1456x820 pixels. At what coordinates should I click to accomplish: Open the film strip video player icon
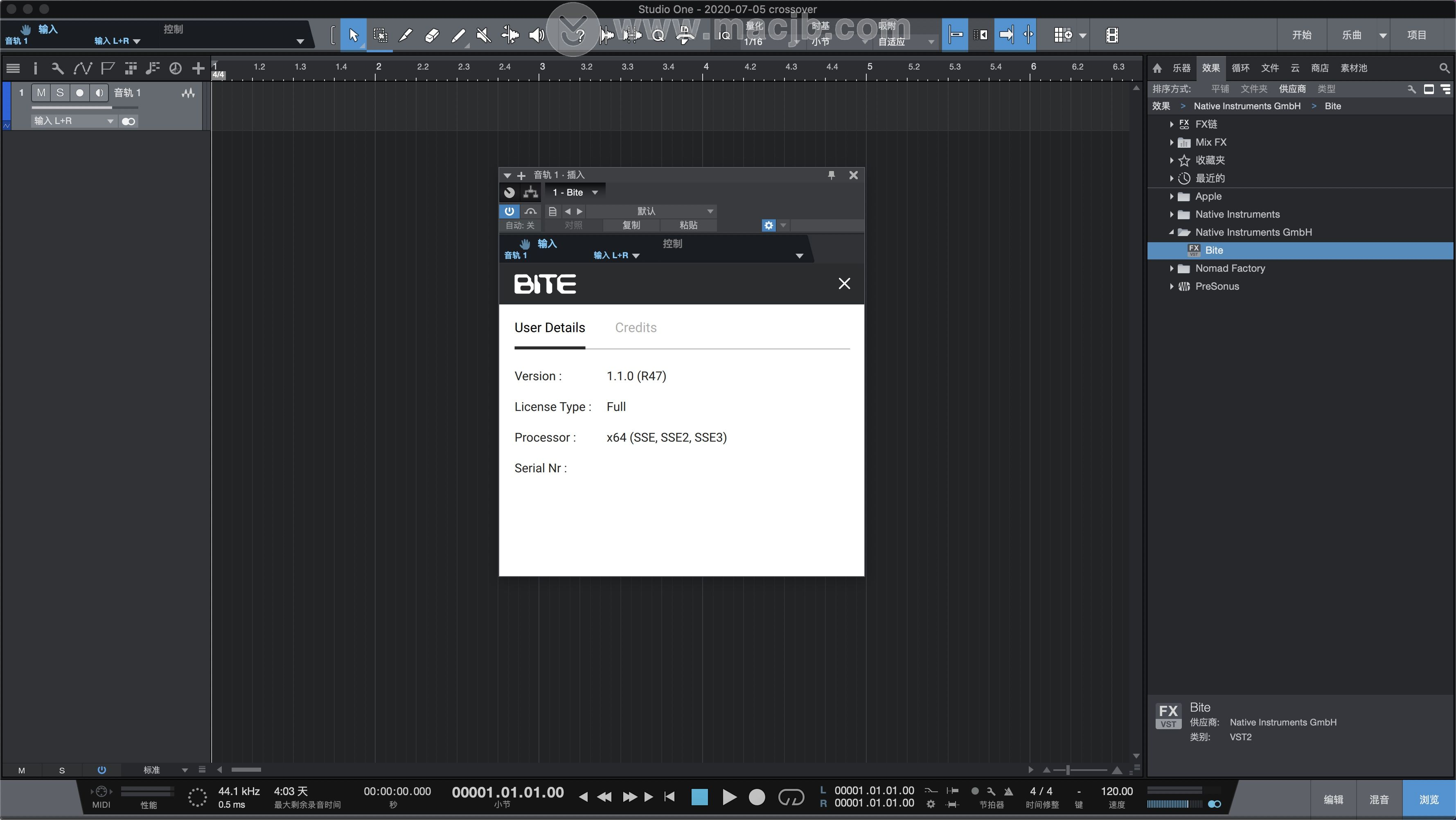(x=1112, y=35)
